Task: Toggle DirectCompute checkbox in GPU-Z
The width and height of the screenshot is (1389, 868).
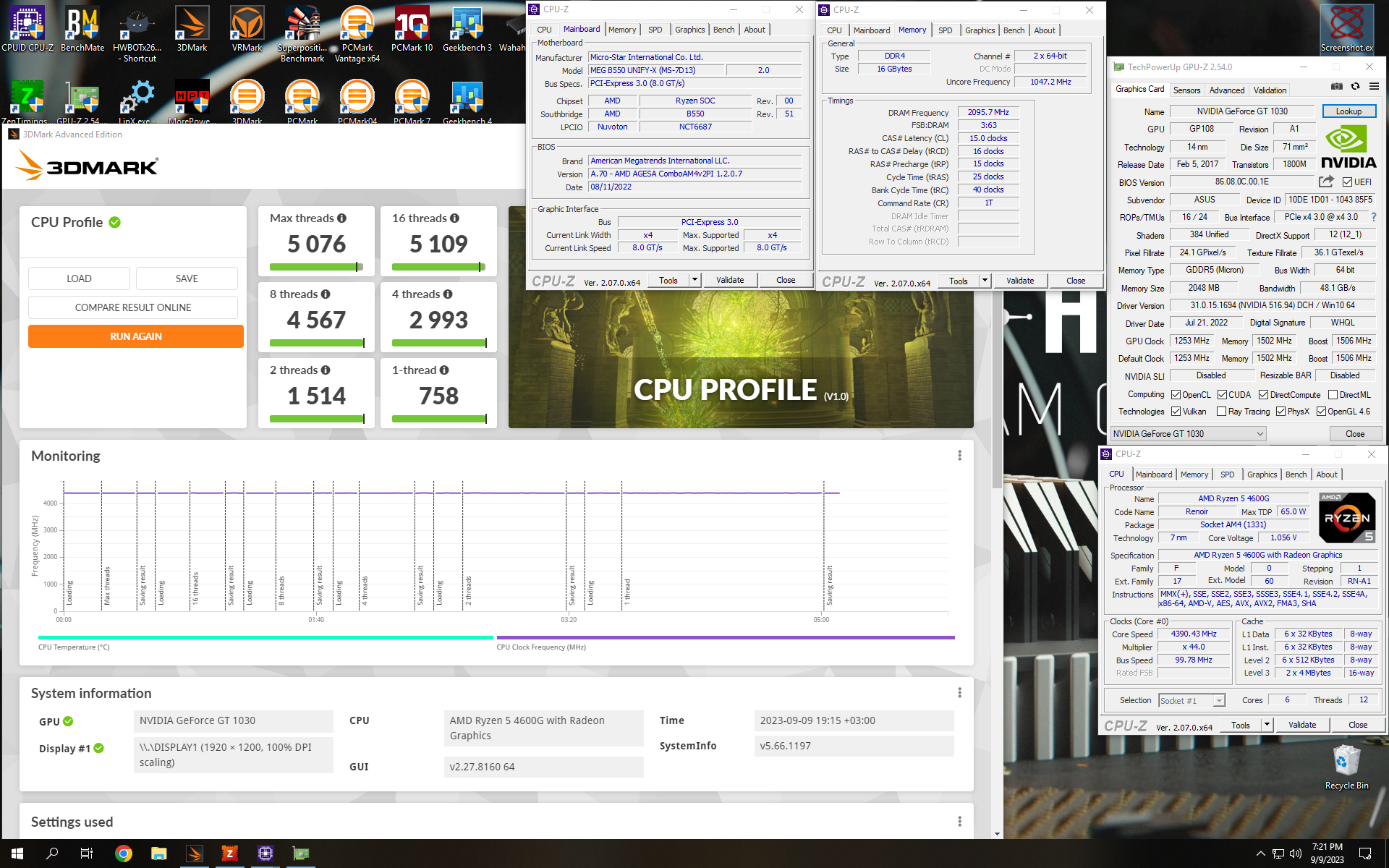Action: click(1263, 395)
